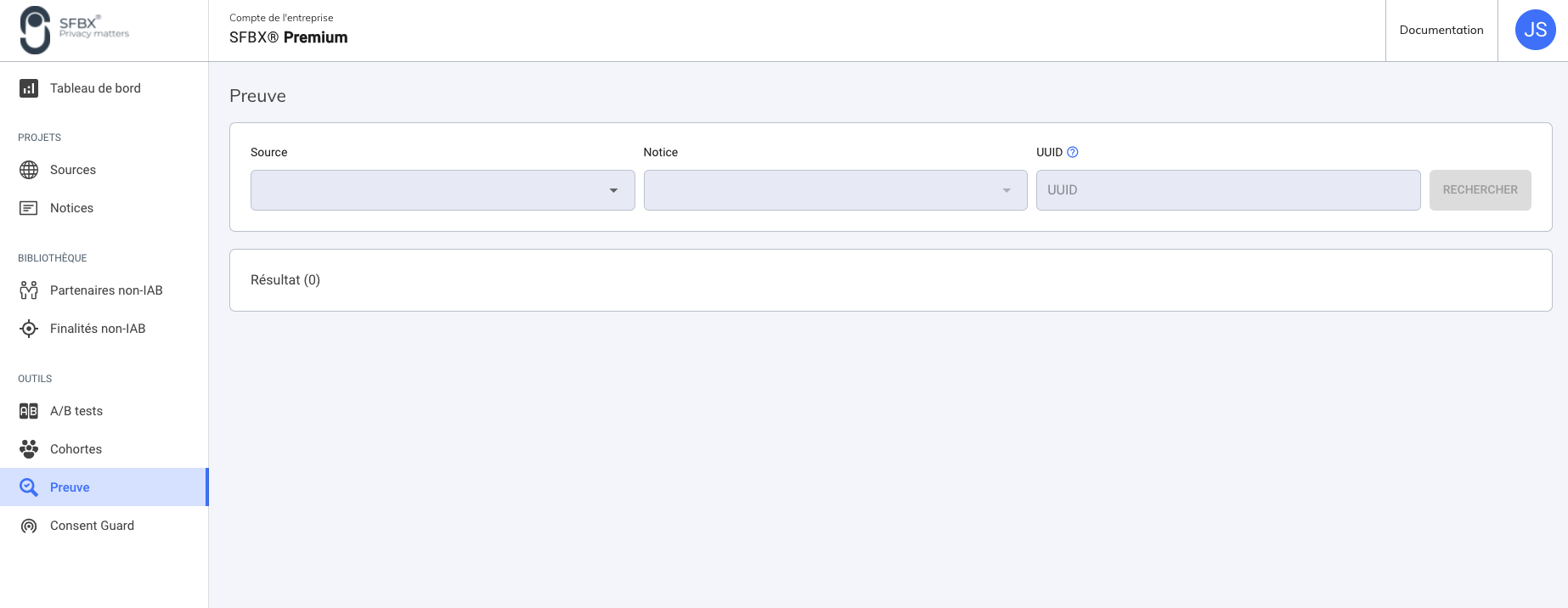Select Cohortes menu label
The image size is (1568, 608).
[76, 449]
